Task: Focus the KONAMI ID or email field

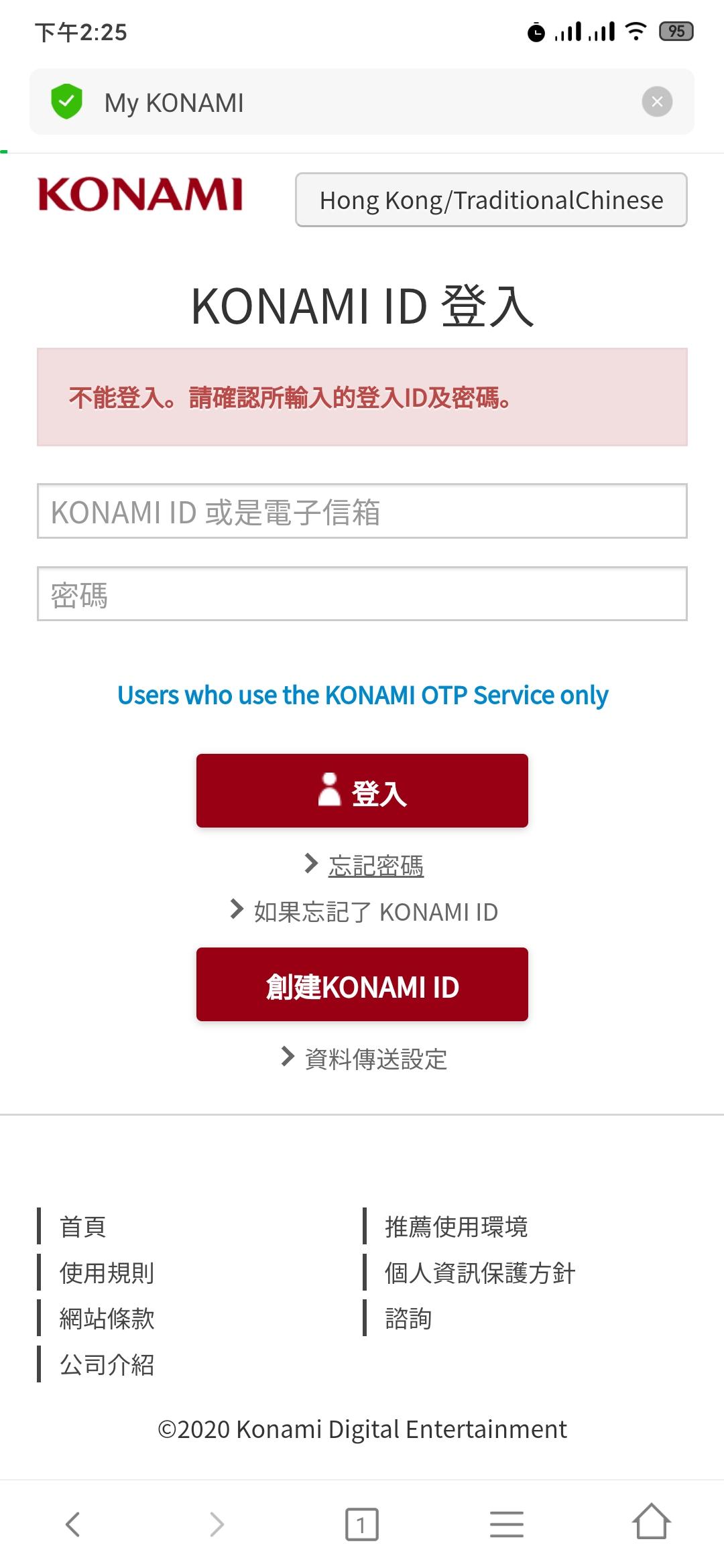Action: point(362,511)
